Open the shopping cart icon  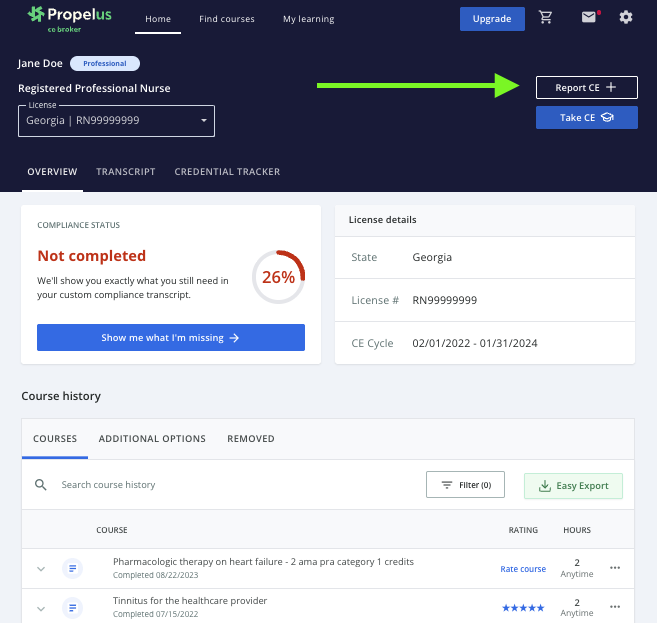pyautogui.click(x=546, y=18)
